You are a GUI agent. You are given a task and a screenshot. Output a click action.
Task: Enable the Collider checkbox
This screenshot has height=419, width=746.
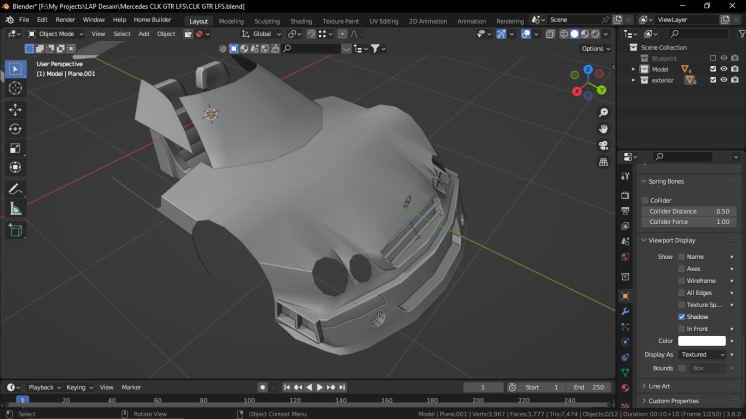pyautogui.click(x=645, y=200)
